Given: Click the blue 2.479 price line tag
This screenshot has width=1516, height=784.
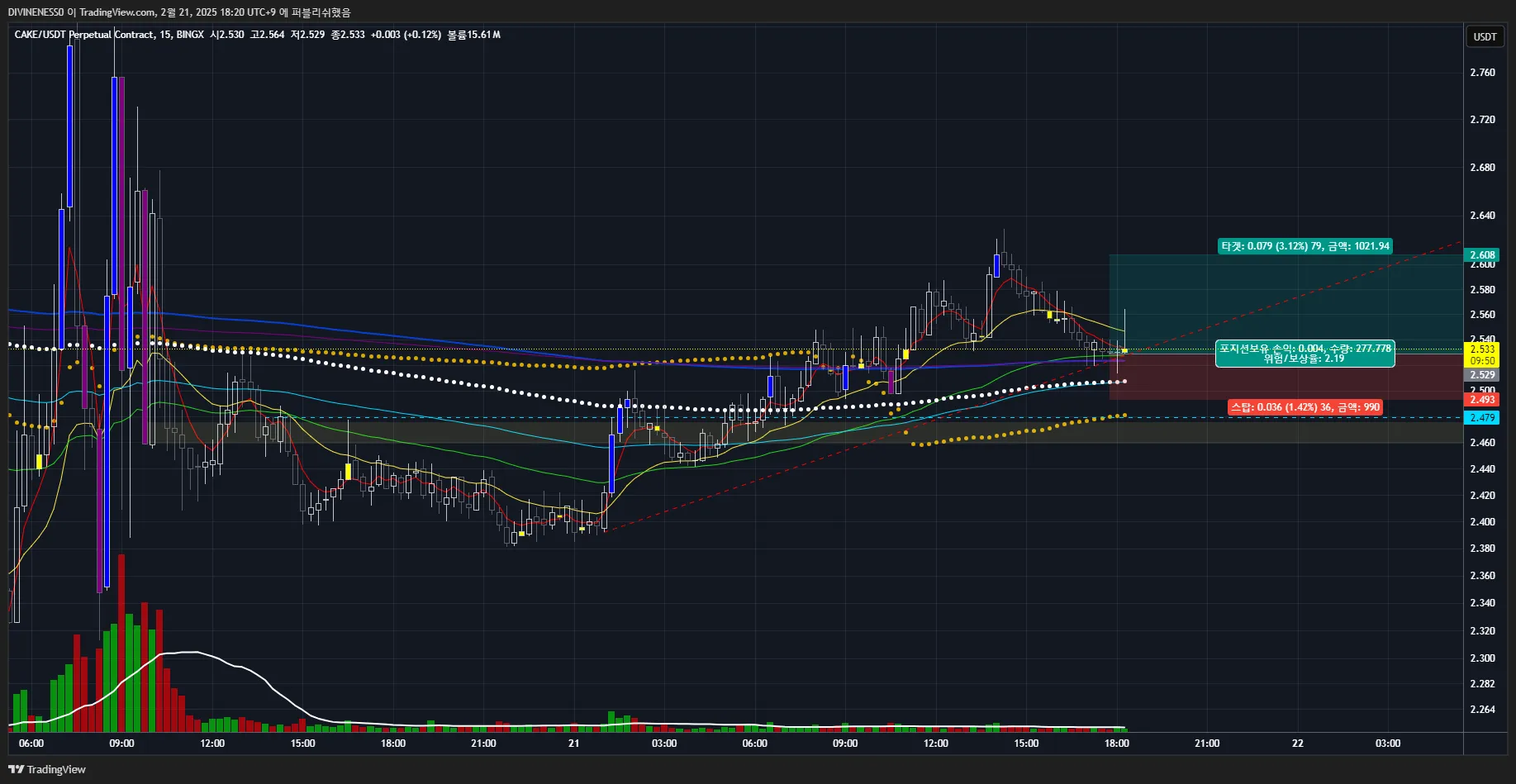Looking at the screenshot, I should click(1482, 418).
